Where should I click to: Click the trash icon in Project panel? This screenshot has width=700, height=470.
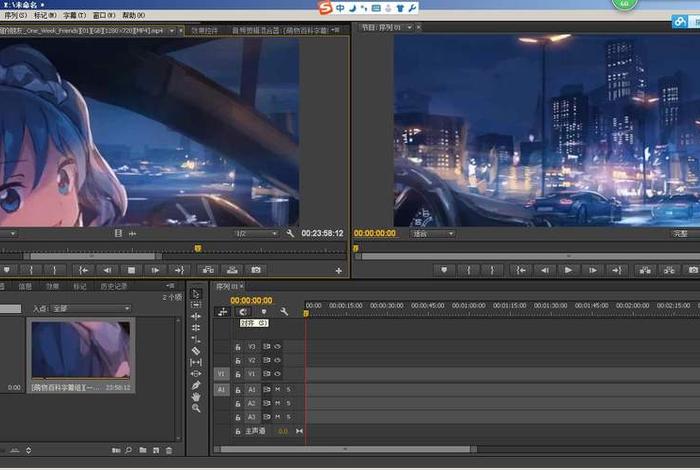[169, 450]
